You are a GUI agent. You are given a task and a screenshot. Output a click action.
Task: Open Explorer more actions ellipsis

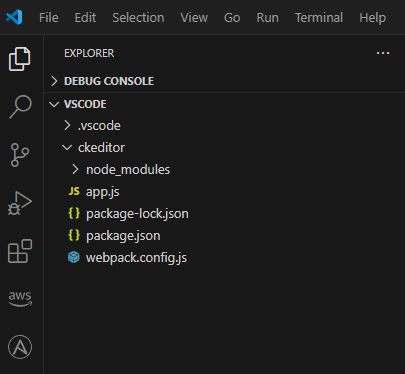click(x=383, y=53)
